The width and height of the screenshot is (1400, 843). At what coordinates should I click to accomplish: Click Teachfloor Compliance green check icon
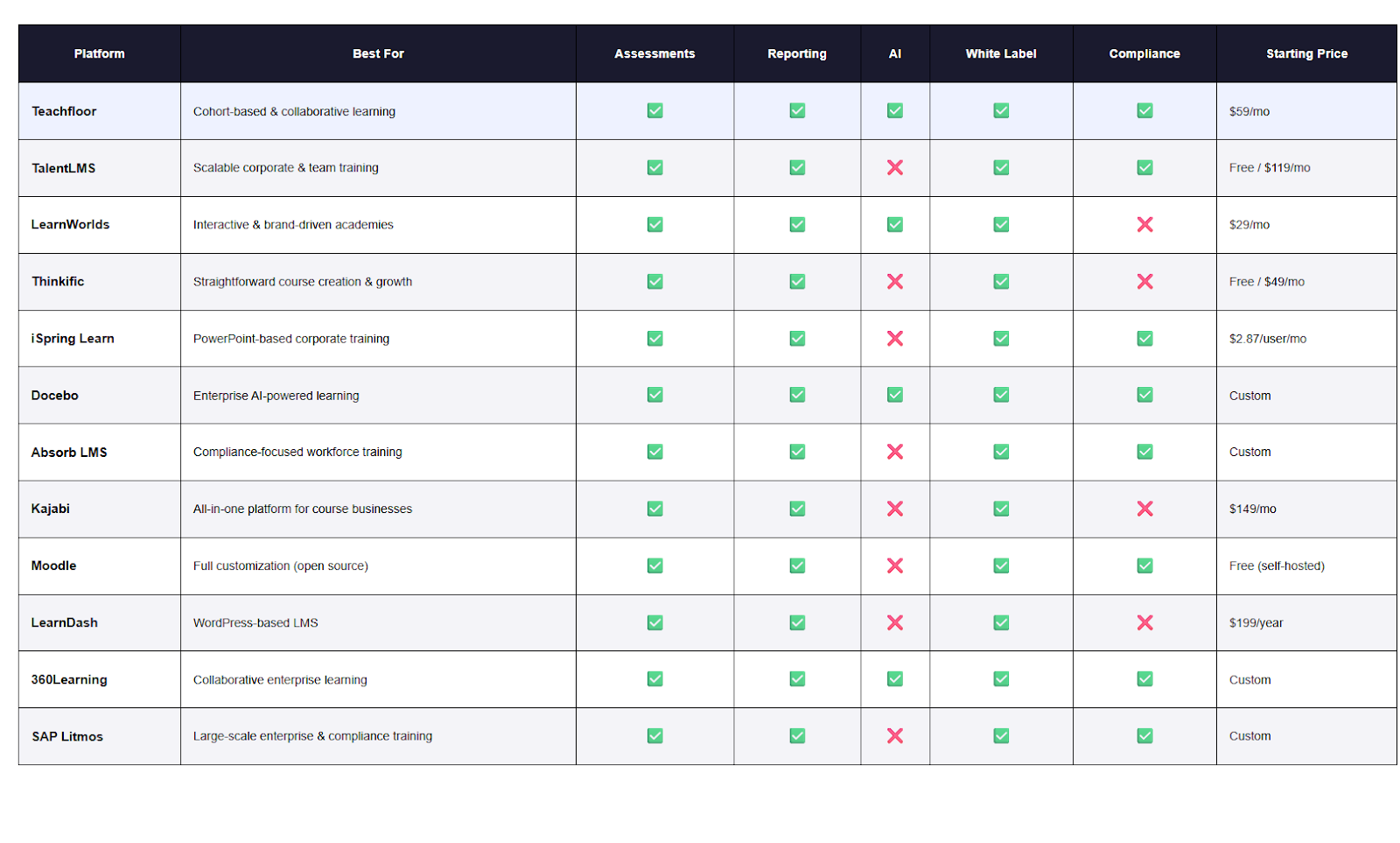coord(1144,110)
